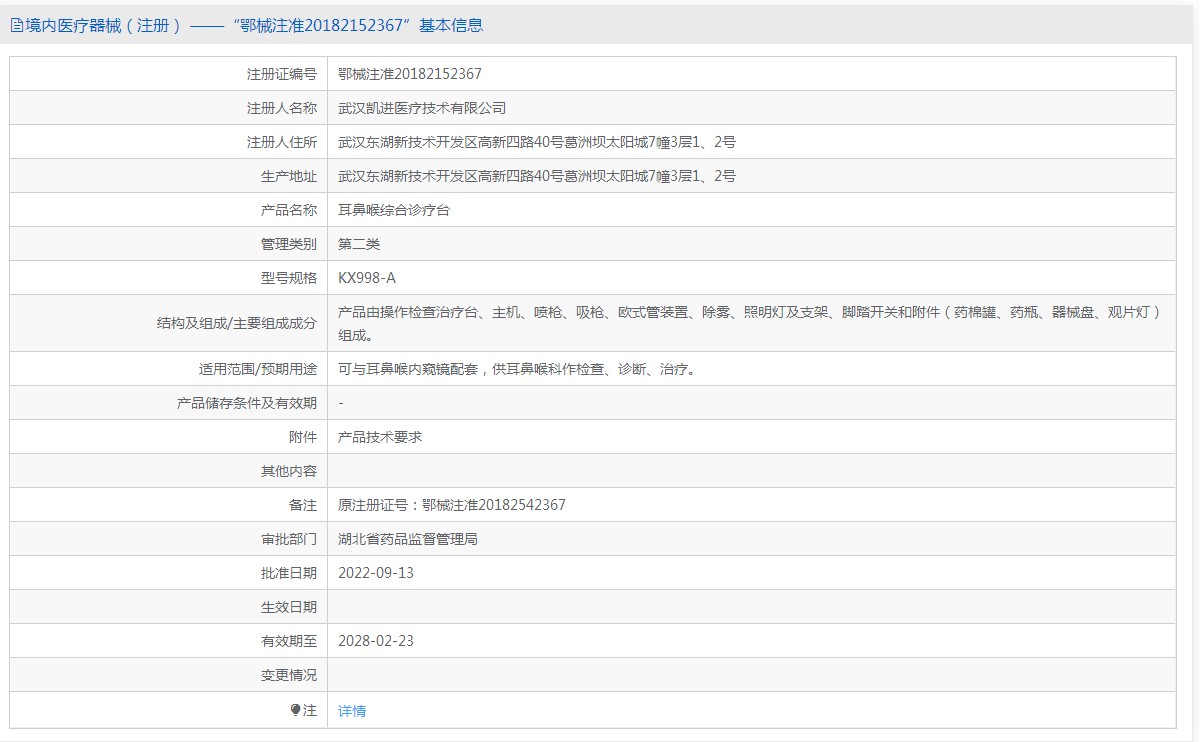Click the 备注 label

(x=303, y=505)
